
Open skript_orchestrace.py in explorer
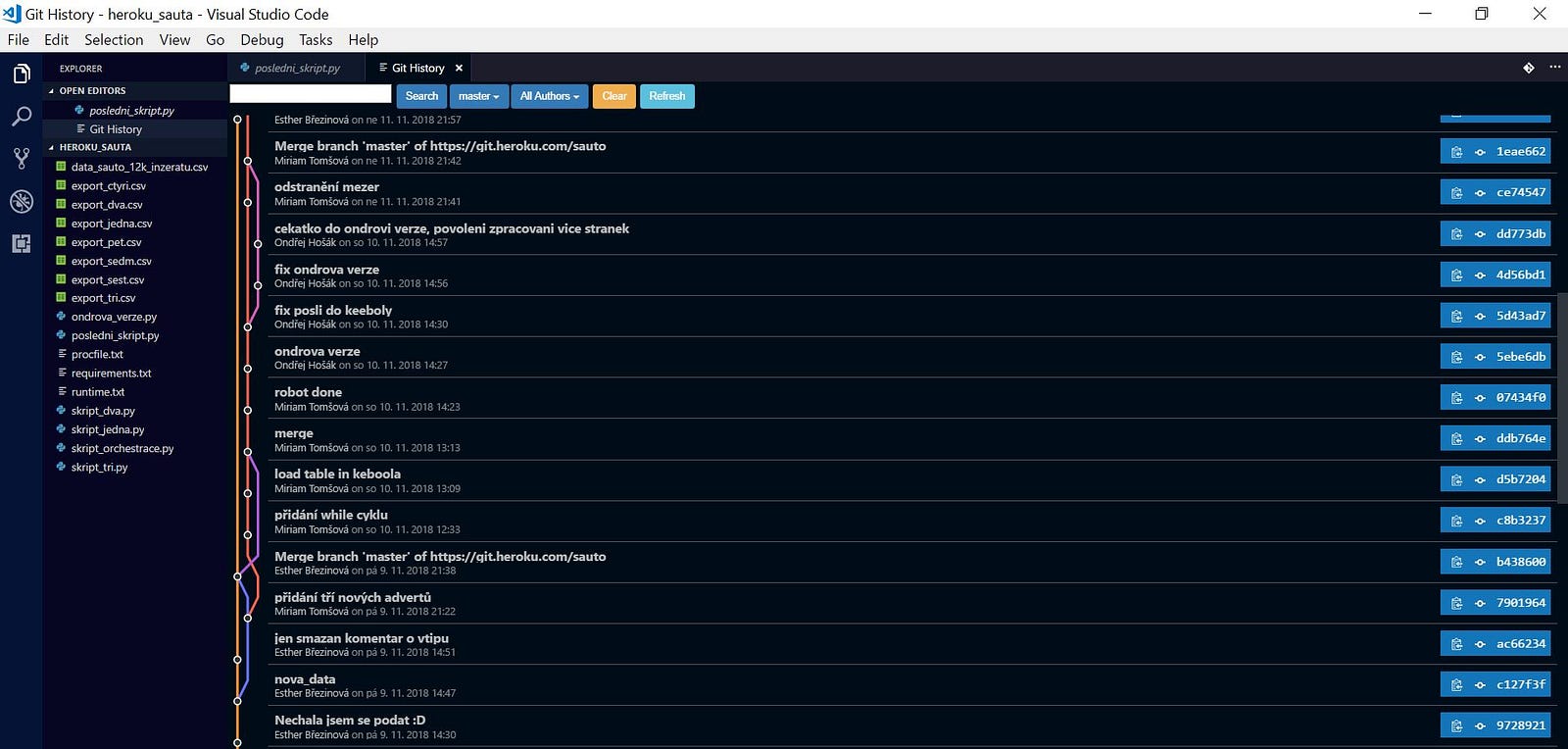[122, 449]
